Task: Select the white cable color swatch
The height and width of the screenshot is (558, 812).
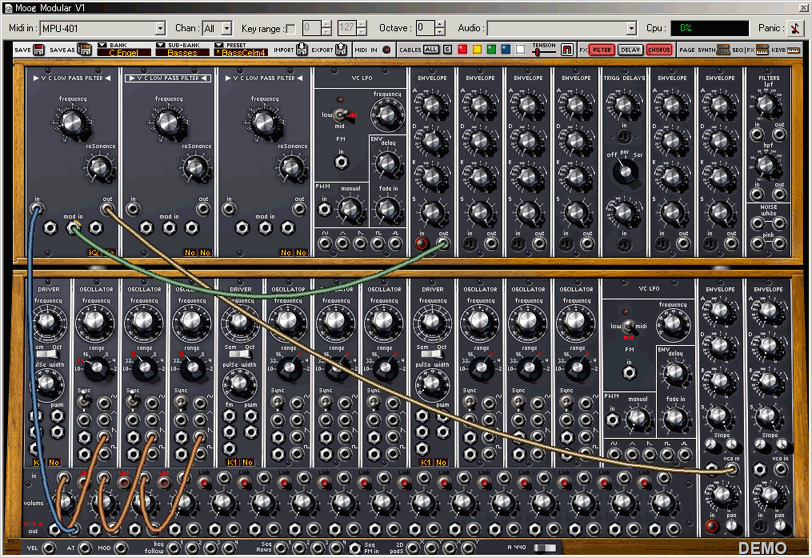Action: click(520, 50)
